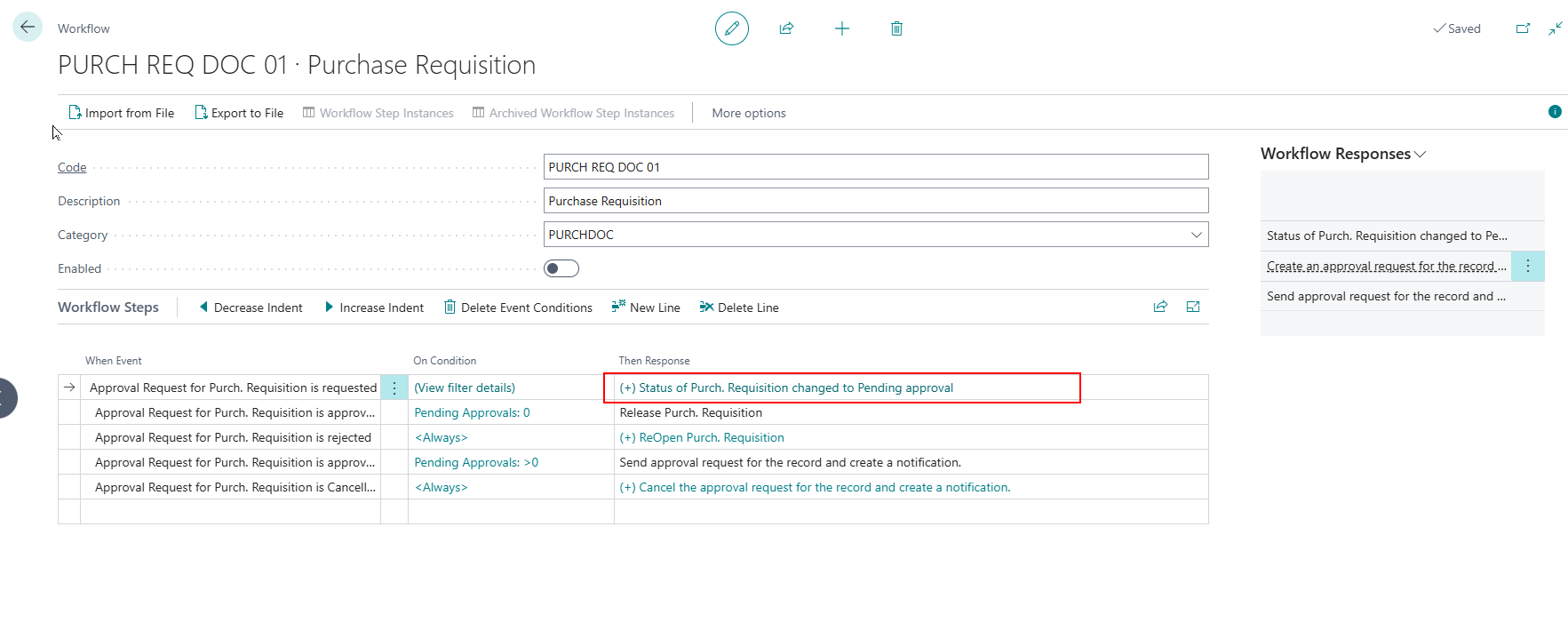
Task: Click Delete Line in Workflow Steps
Action: [x=739, y=308]
